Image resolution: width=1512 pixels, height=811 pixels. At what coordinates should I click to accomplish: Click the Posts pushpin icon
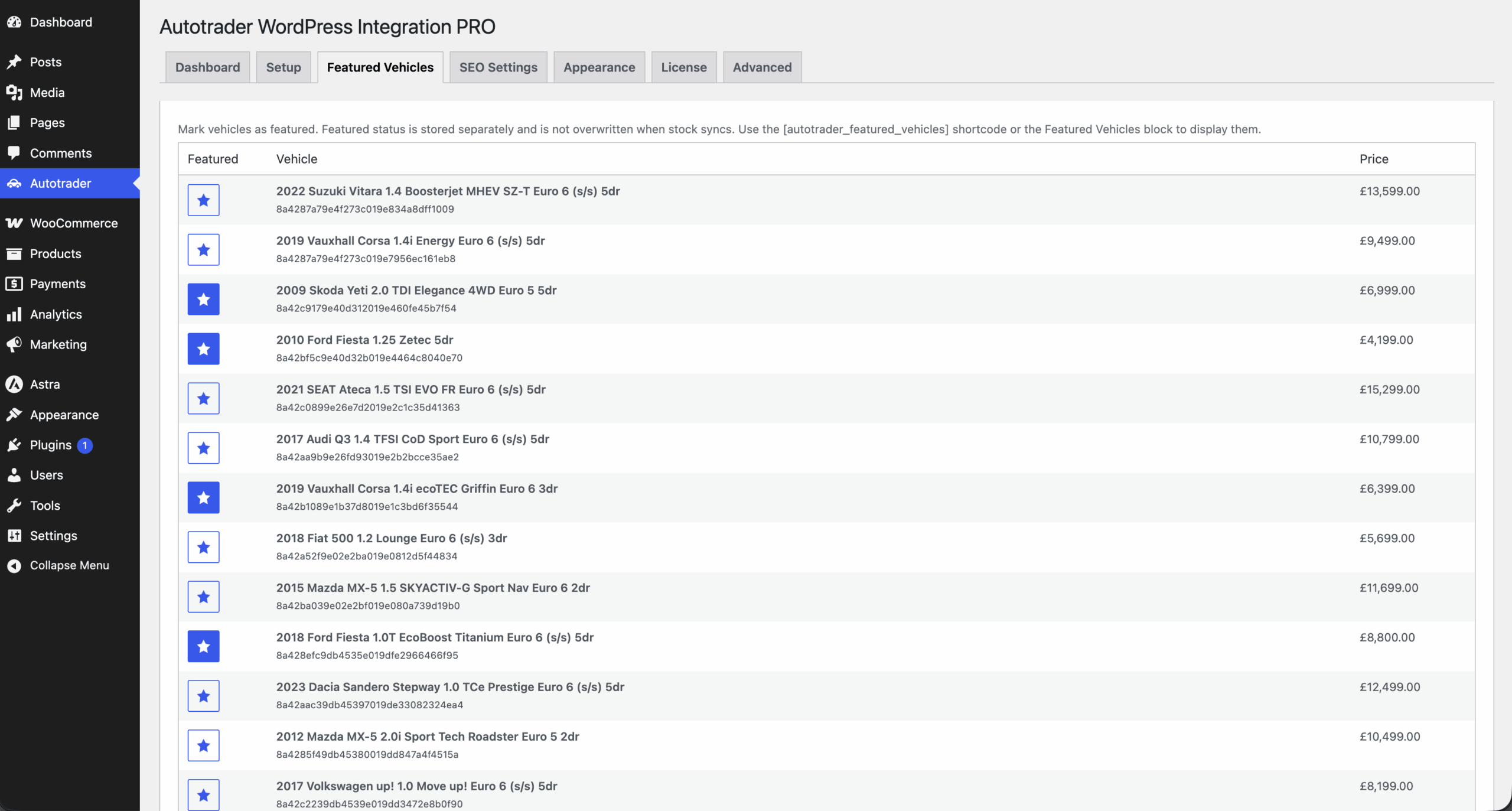14,62
